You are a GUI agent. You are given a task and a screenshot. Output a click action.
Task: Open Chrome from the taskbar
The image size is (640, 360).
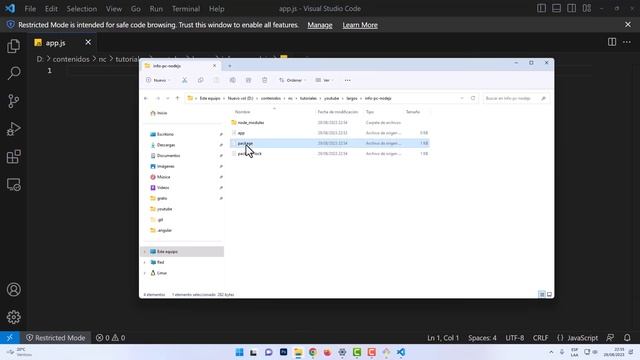coord(313,352)
